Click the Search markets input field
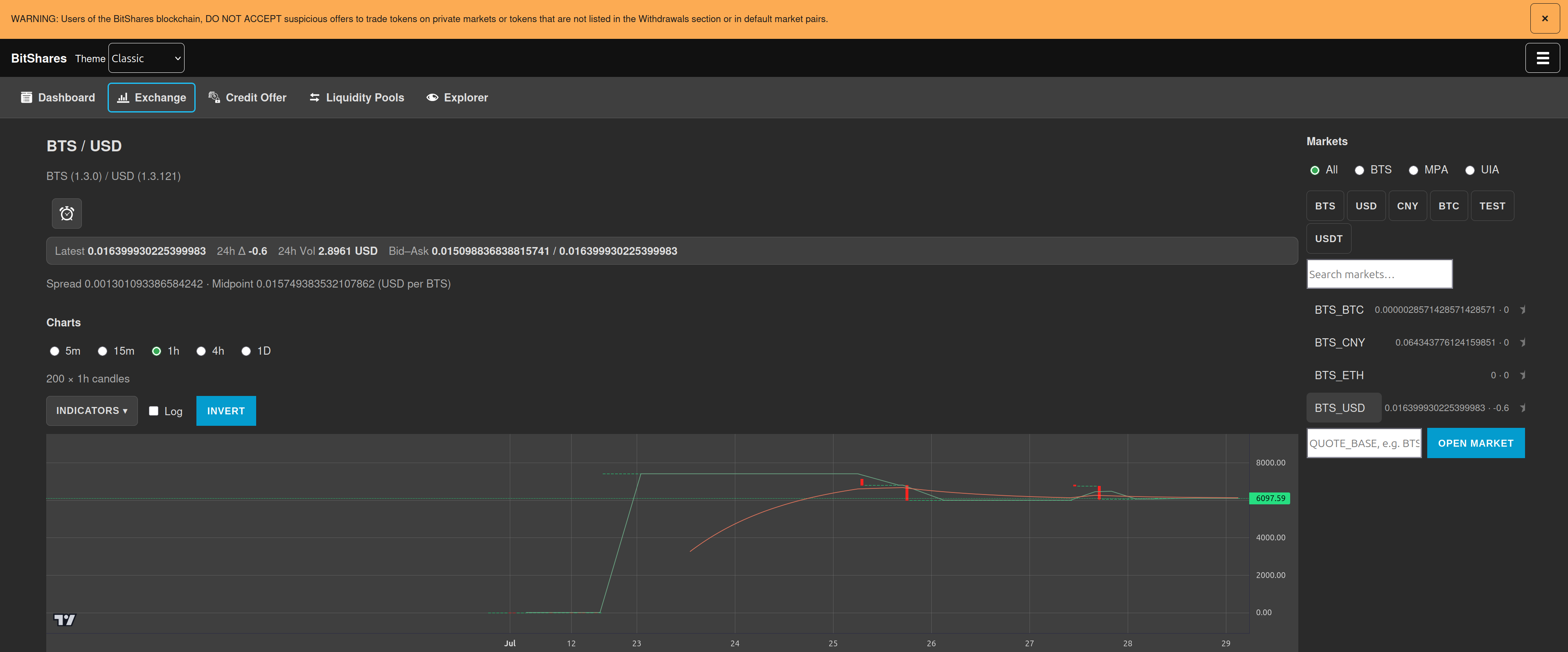Viewport: 1568px width, 652px height. pyautogui.click(x=1379, y=274)
